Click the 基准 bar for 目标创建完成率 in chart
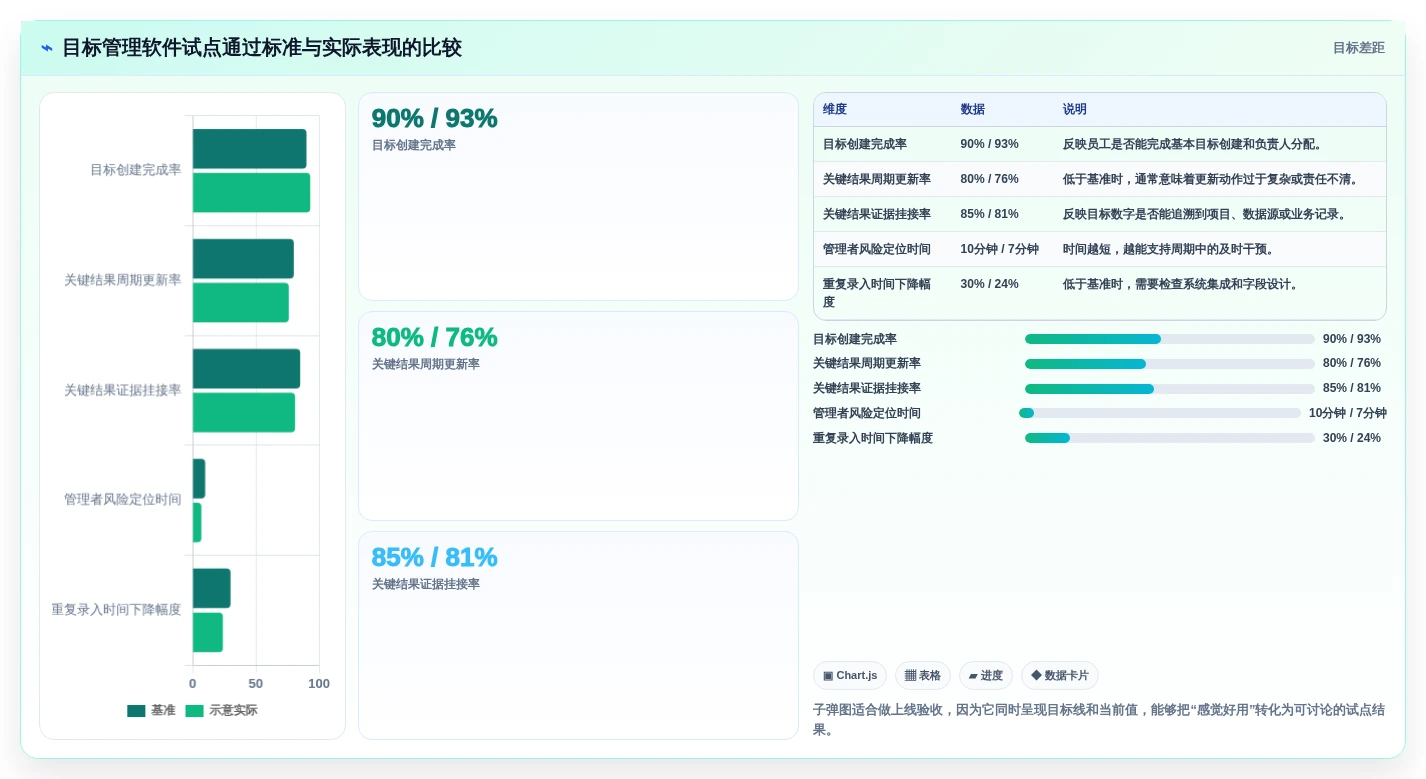The image size is (1426, 779). click(250, 149)
